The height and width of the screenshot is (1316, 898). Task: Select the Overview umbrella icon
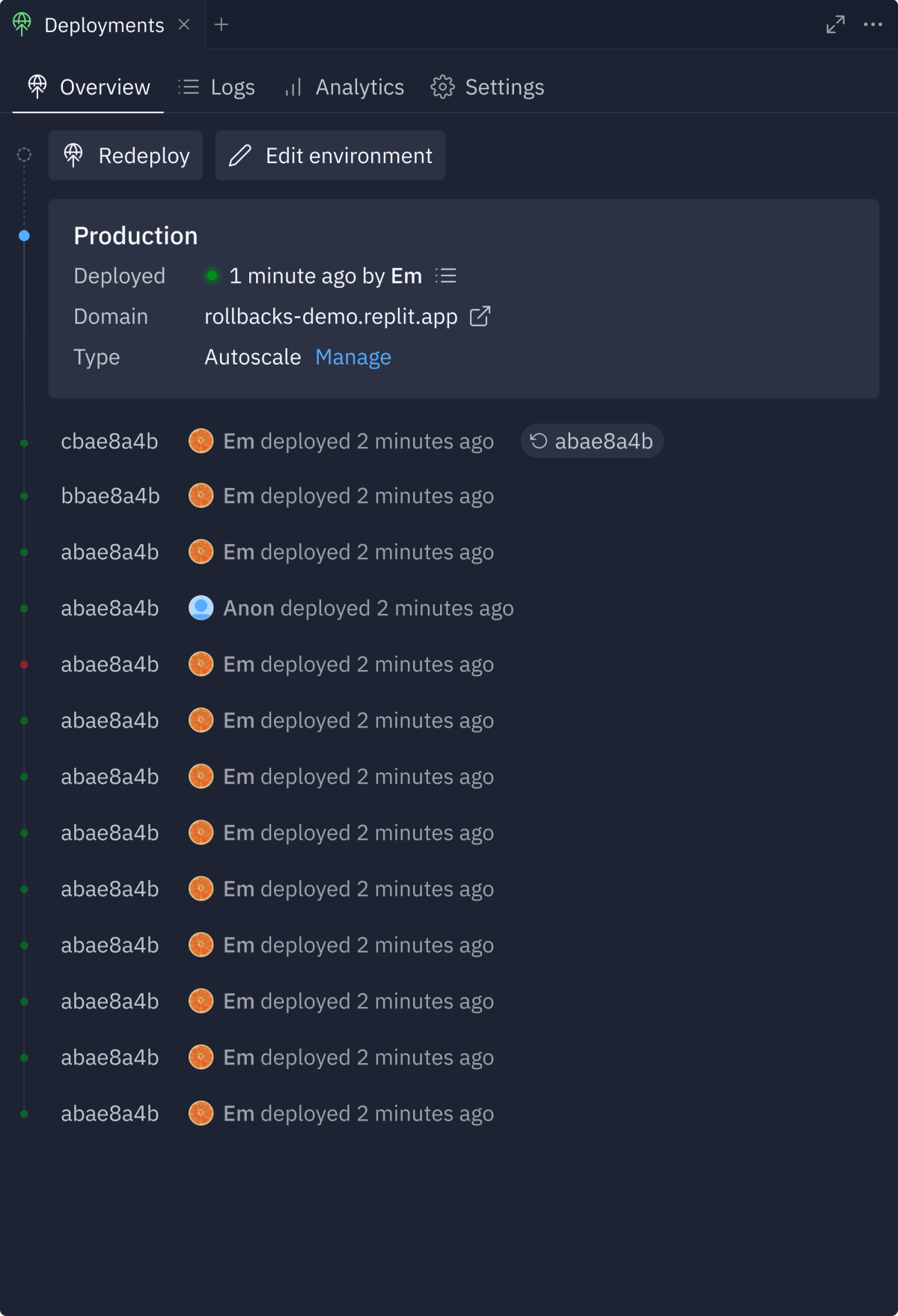(37, 86)
